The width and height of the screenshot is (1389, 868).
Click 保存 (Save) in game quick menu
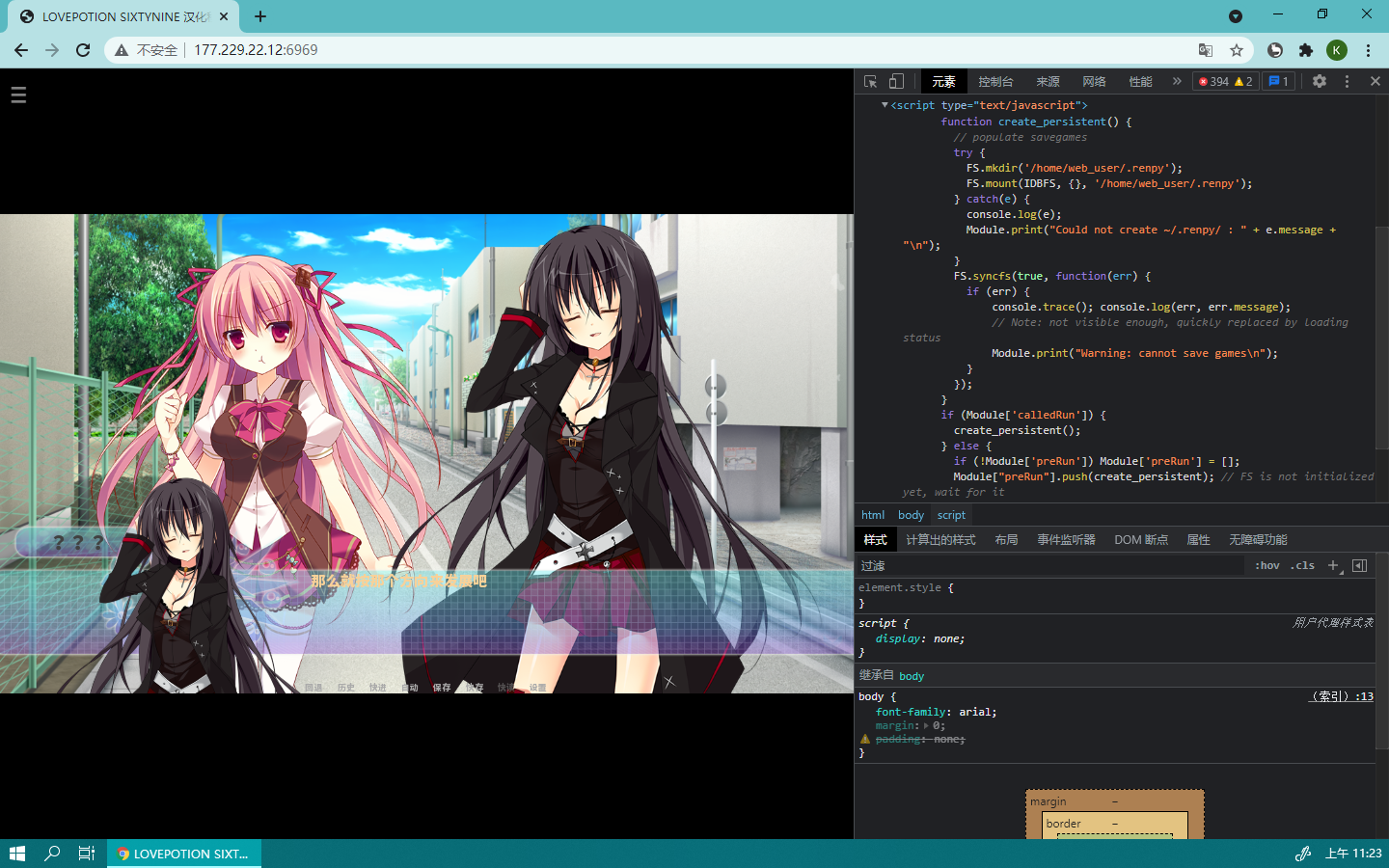[442, 688]
